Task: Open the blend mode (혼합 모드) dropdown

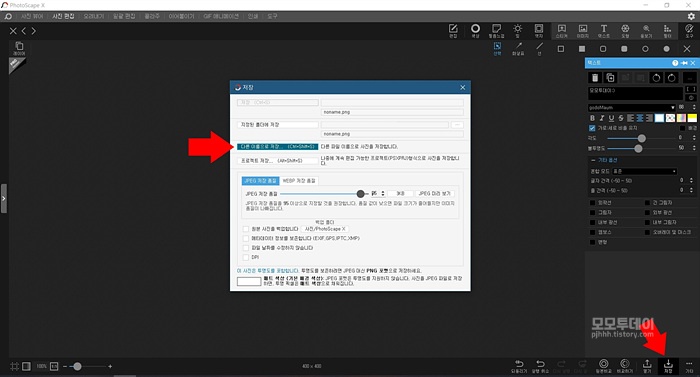Action: coord(644,171)
